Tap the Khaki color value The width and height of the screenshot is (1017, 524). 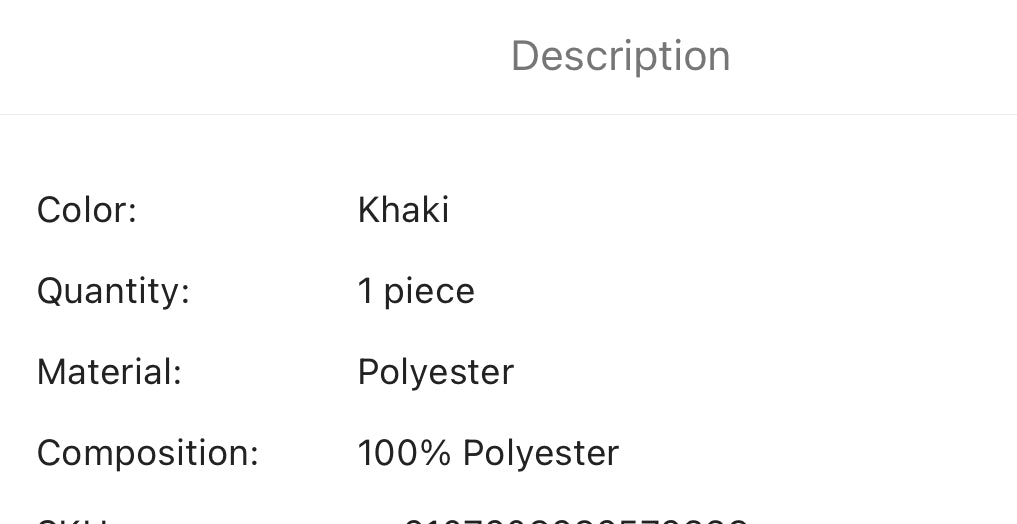403,210
